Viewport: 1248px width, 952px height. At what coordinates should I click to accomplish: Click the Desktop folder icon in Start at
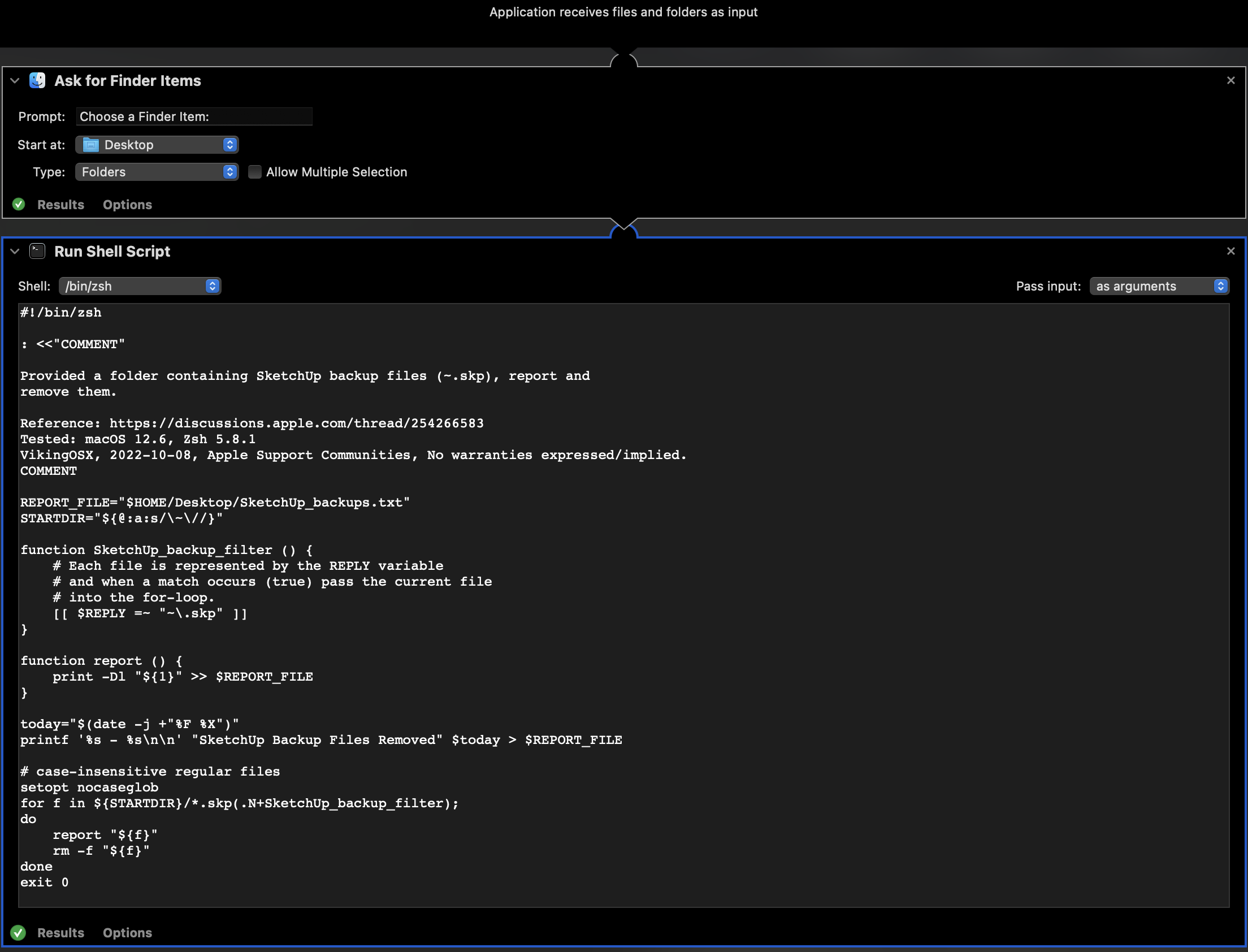click(90, 145)
